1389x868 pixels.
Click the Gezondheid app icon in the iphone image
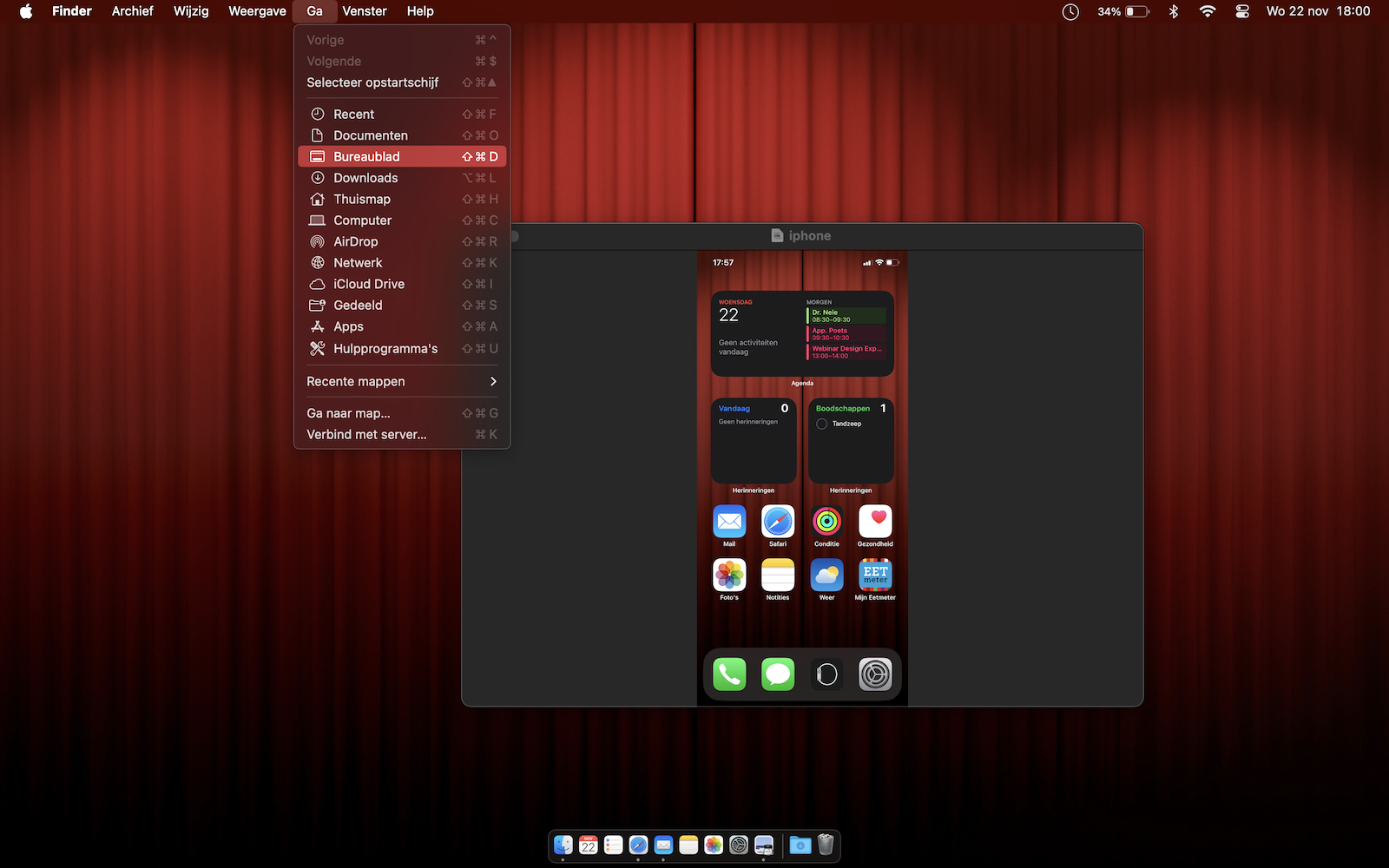point(875,522)
